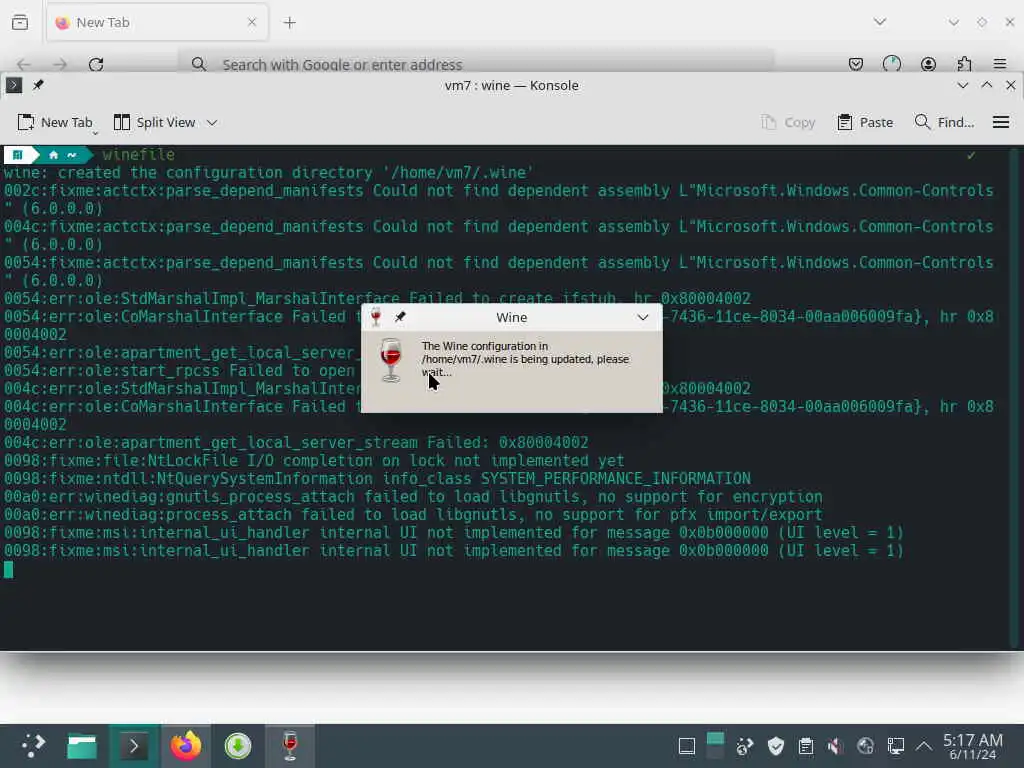Open Firefox extensions puzzle icon

pyautogui.click(x=964, y=64)
